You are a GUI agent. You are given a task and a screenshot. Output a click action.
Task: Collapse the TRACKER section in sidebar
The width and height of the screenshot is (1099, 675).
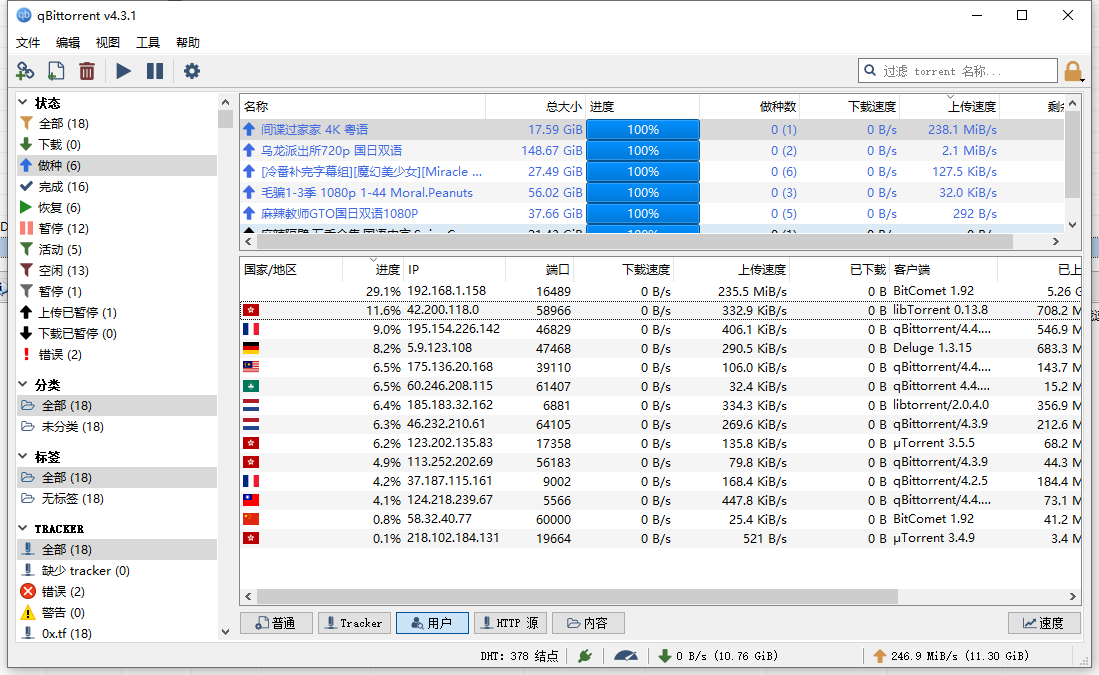[x=24, y=528]
